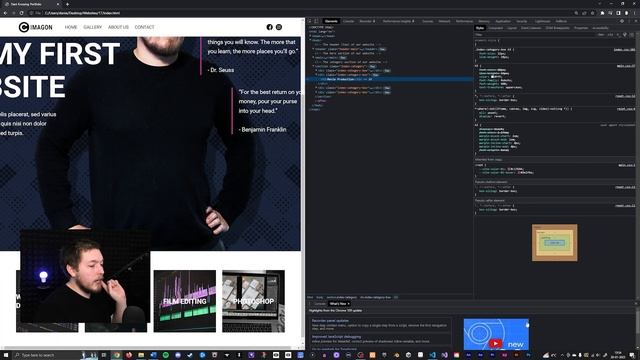
Task: Open the Recorder panel updates link
Action: (330, 321)
